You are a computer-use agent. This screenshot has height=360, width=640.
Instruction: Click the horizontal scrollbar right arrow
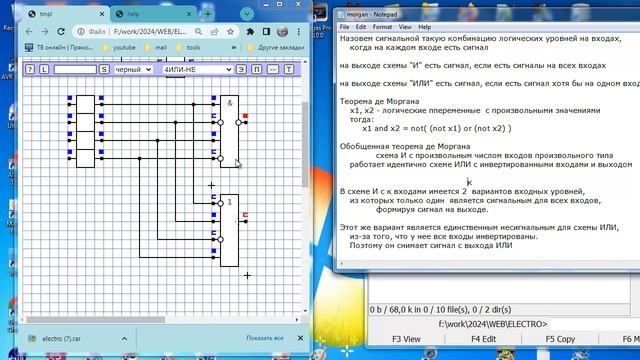click(x=297, y=320)
